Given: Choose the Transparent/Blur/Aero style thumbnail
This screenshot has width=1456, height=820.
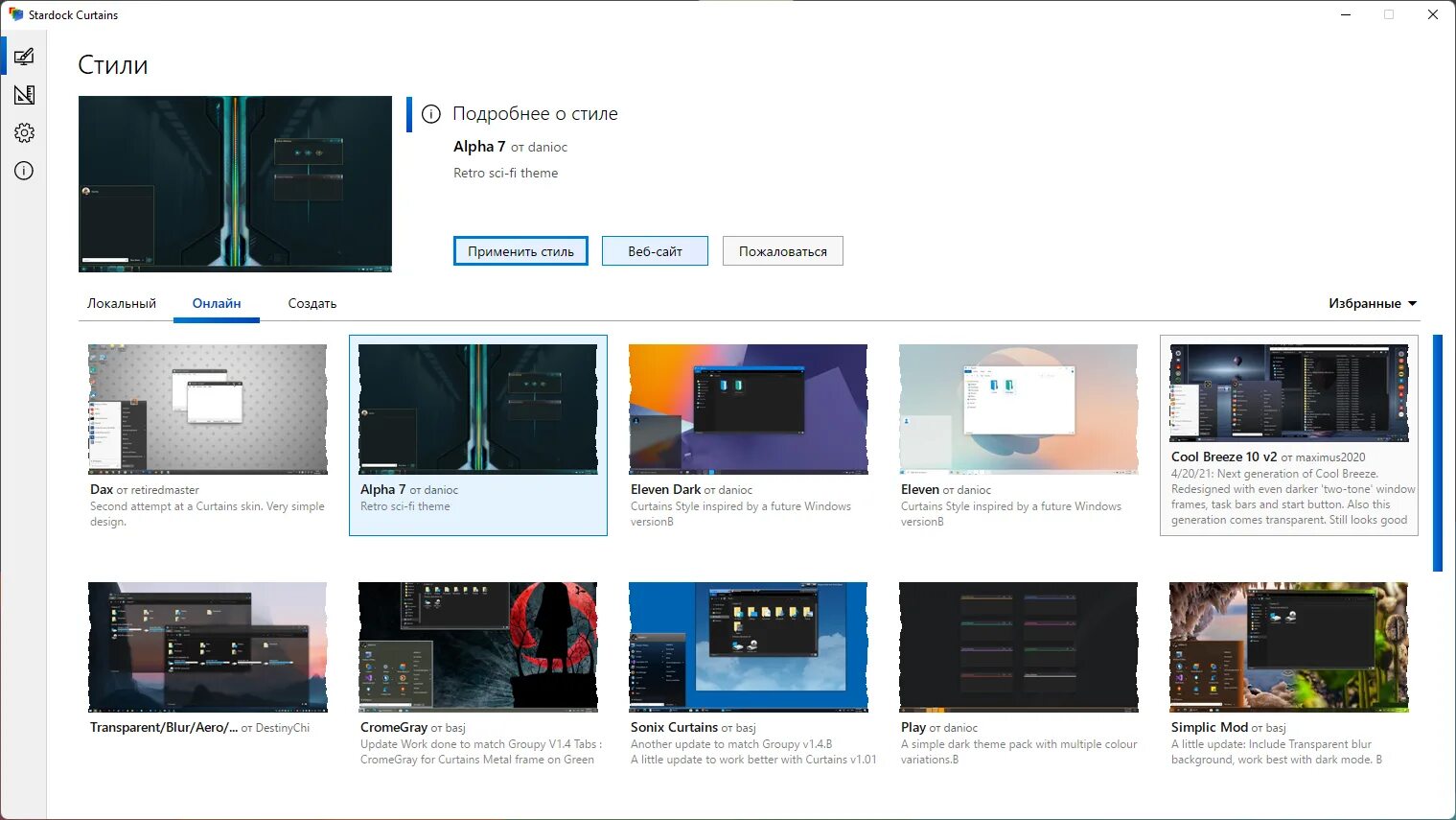Looking at the screenshot, I should click(x=207, y=647).
